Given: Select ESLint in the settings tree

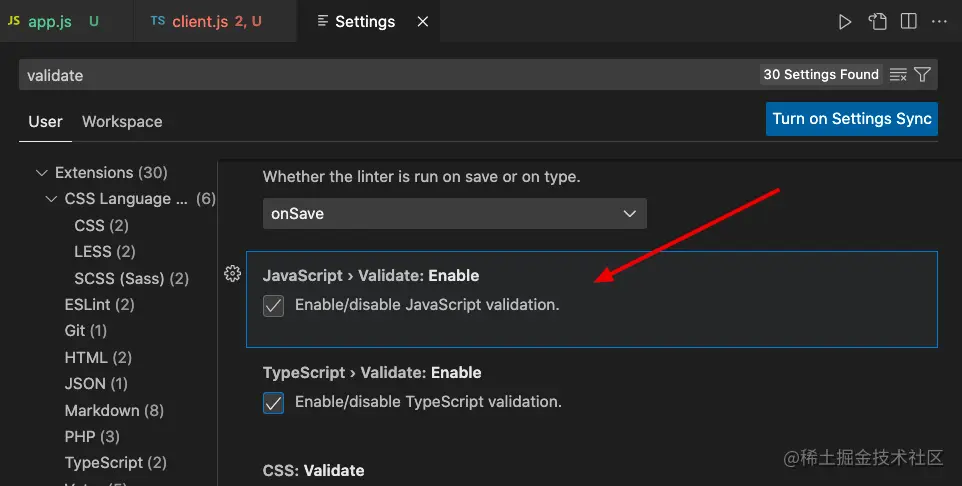Looking at the screenshot, I should [x=99, y=304].
